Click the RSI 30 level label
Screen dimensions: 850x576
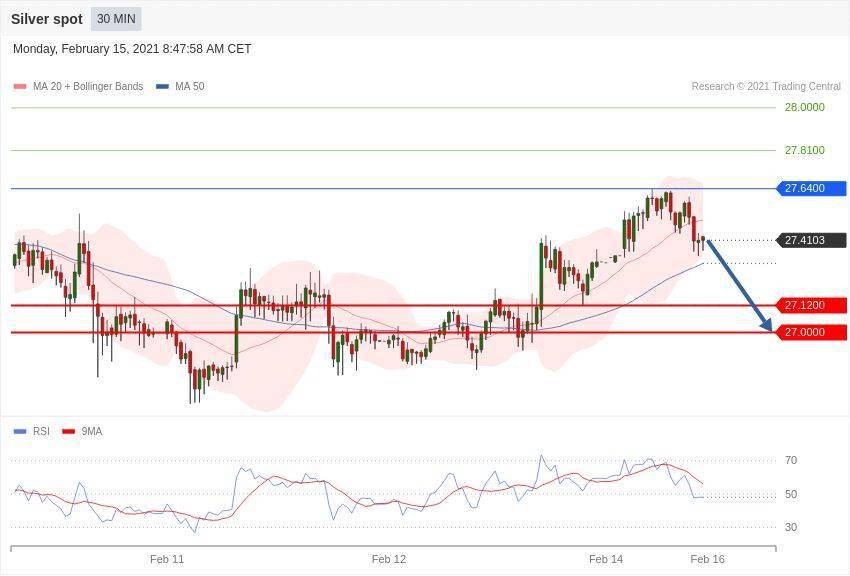pos(790,527)
